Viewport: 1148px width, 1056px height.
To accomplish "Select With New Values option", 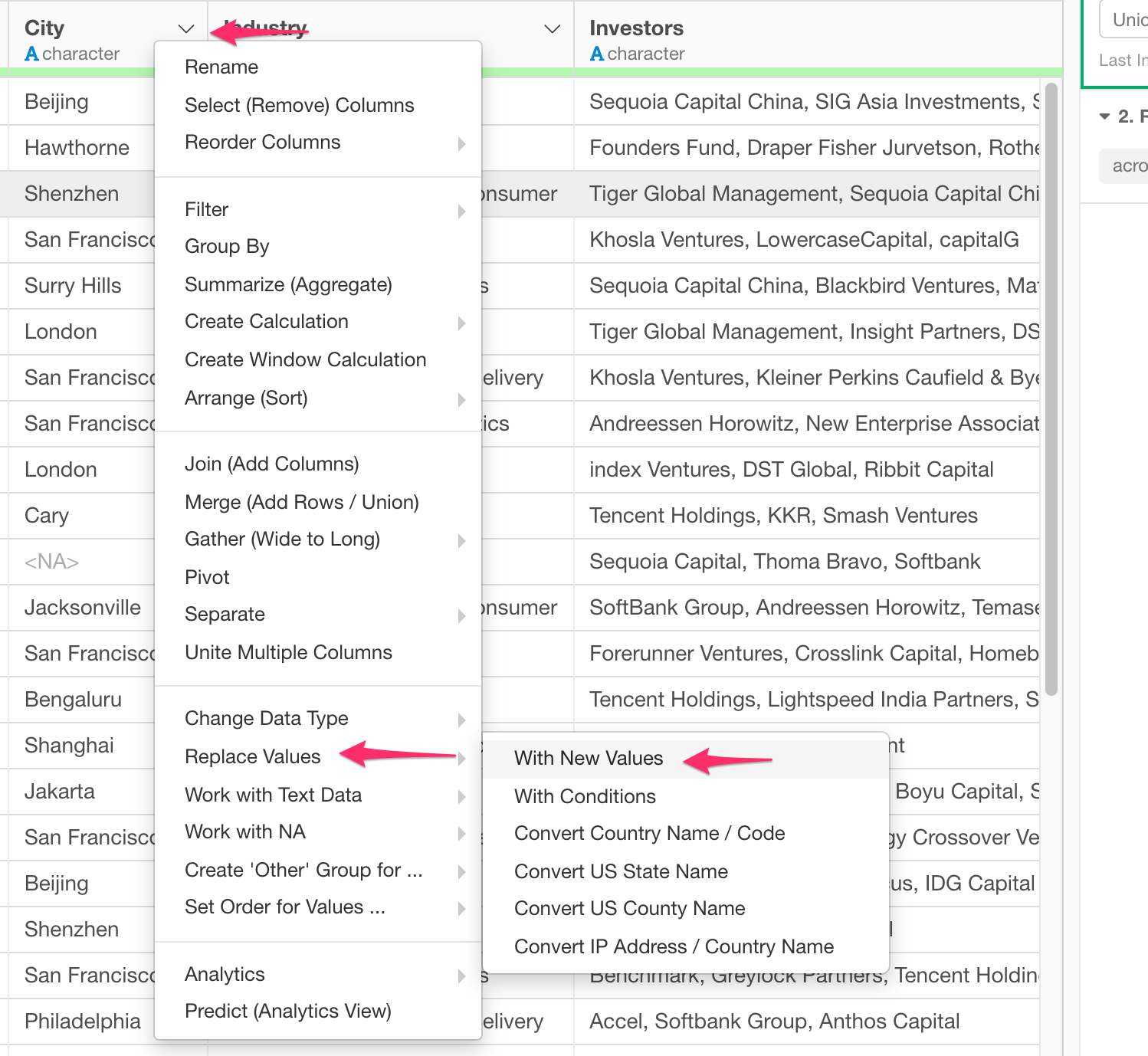I will click(686, 759).
